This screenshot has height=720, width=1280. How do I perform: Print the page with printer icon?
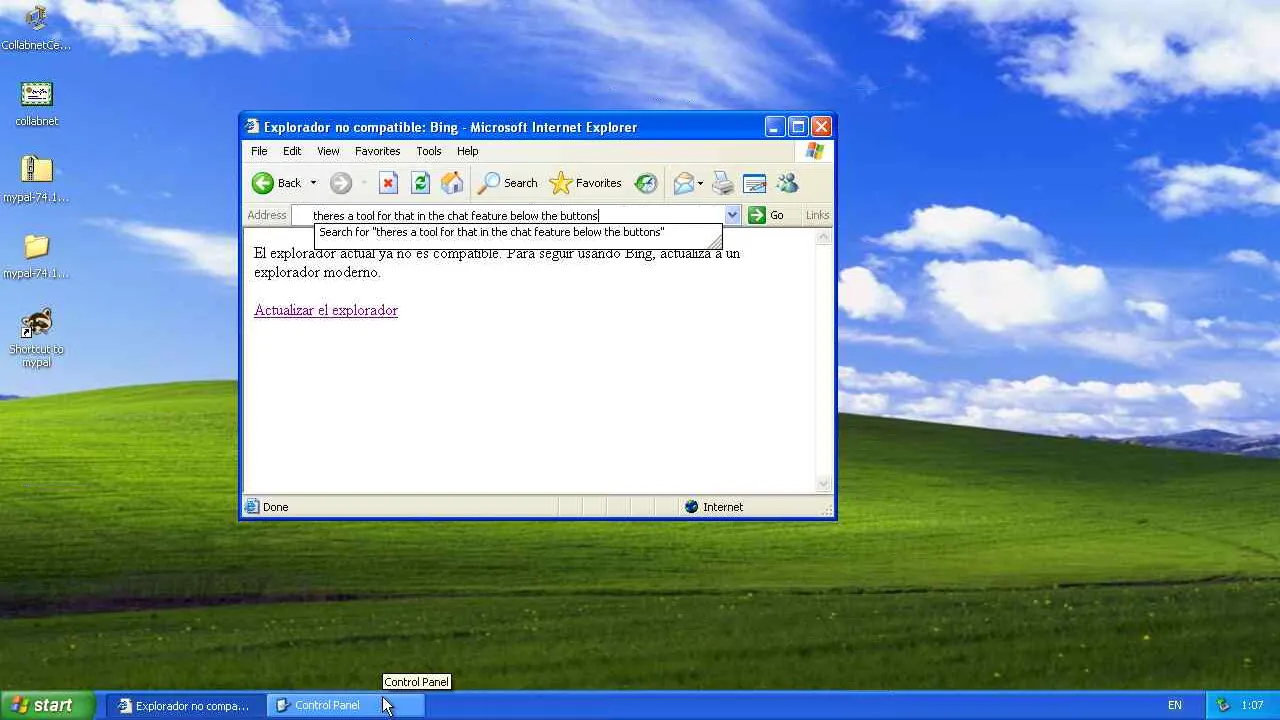(723, 183)
